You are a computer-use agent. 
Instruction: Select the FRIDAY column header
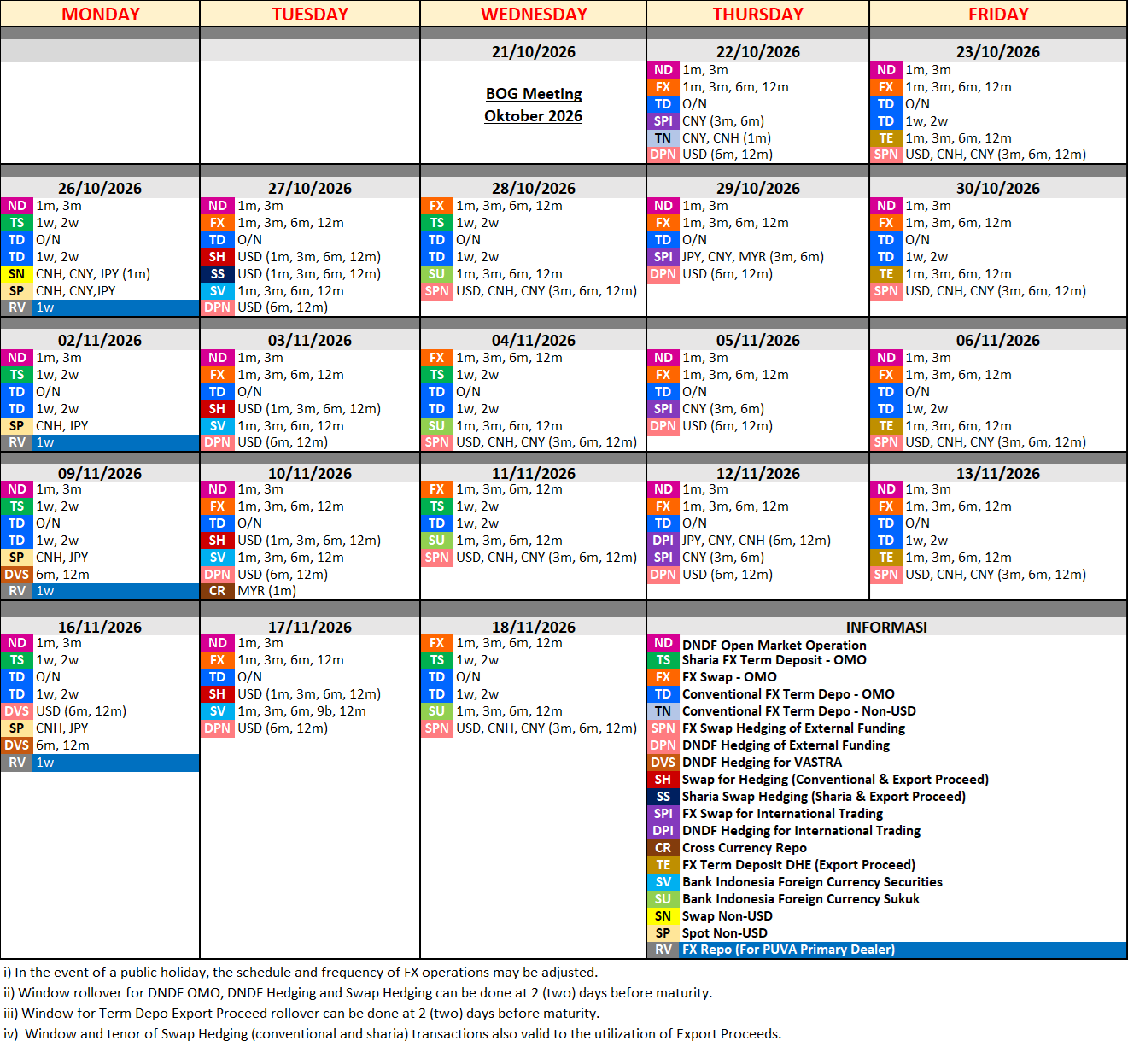pos(998,14)
